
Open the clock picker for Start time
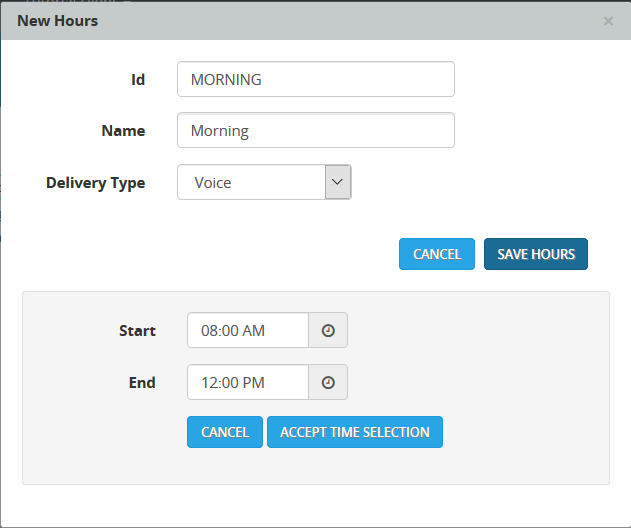328,330
